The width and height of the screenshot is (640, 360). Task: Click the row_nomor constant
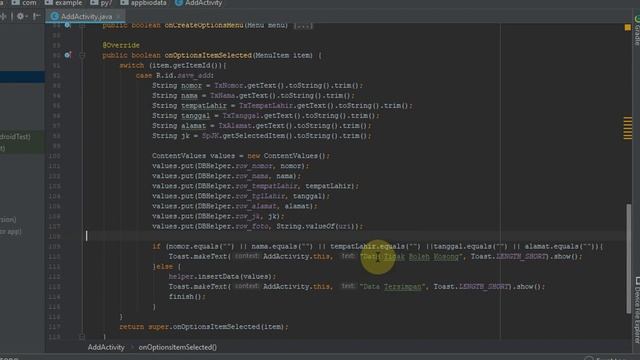[x=253, y=166]
